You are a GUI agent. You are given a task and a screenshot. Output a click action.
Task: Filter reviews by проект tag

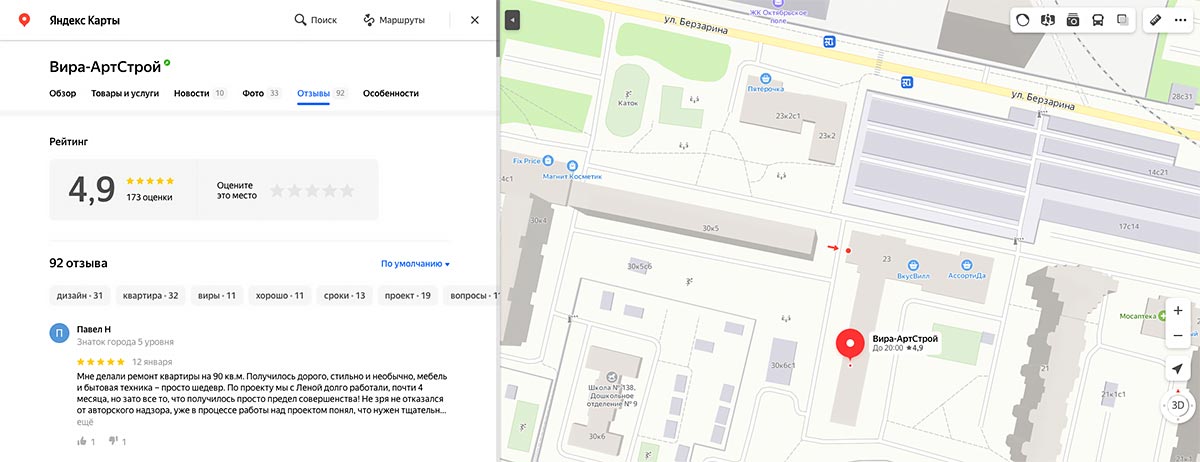pos(408,295)
